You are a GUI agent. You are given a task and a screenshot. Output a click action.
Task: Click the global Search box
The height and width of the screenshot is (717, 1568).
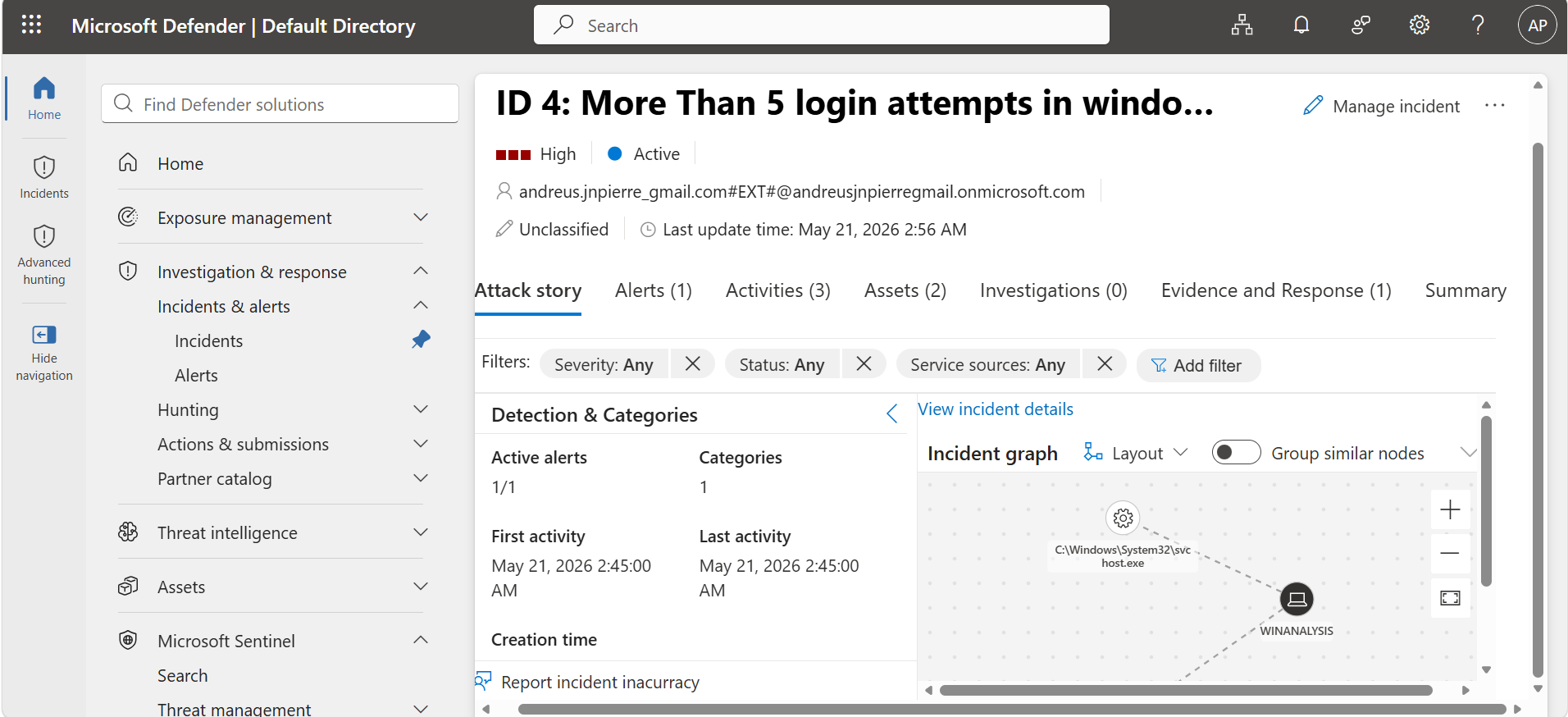click(x=822, y=25)
